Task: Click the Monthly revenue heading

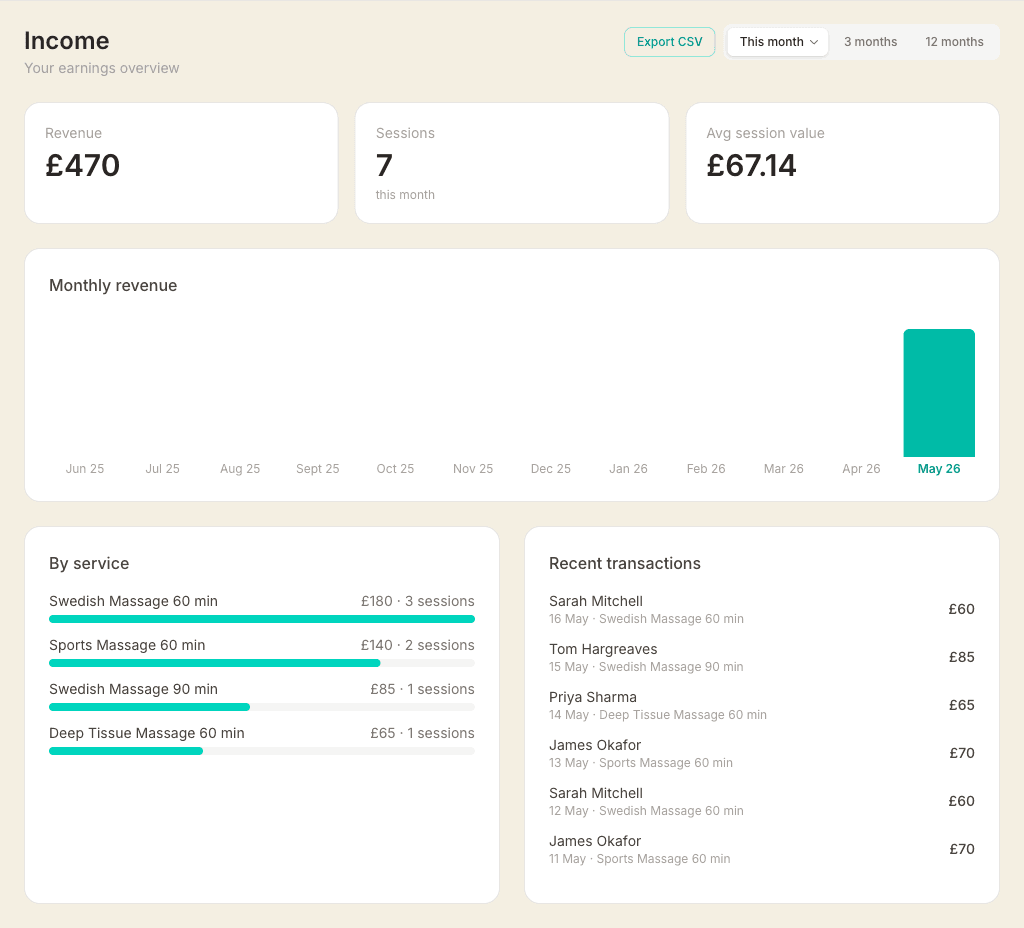Action: pos(113,285)
